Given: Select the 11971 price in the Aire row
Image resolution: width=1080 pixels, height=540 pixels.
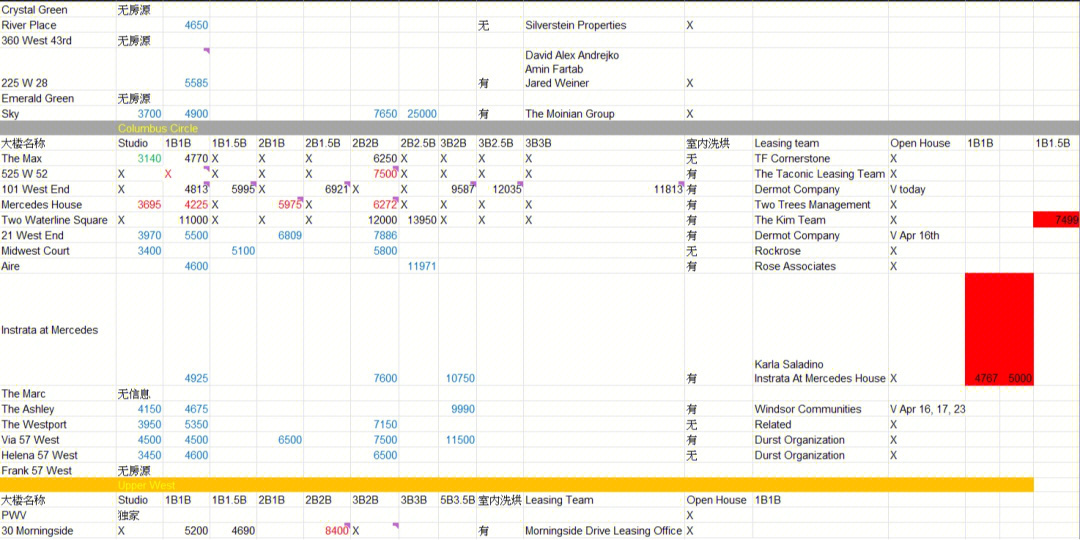Looking at the screenshot, I should pos(422,267).
